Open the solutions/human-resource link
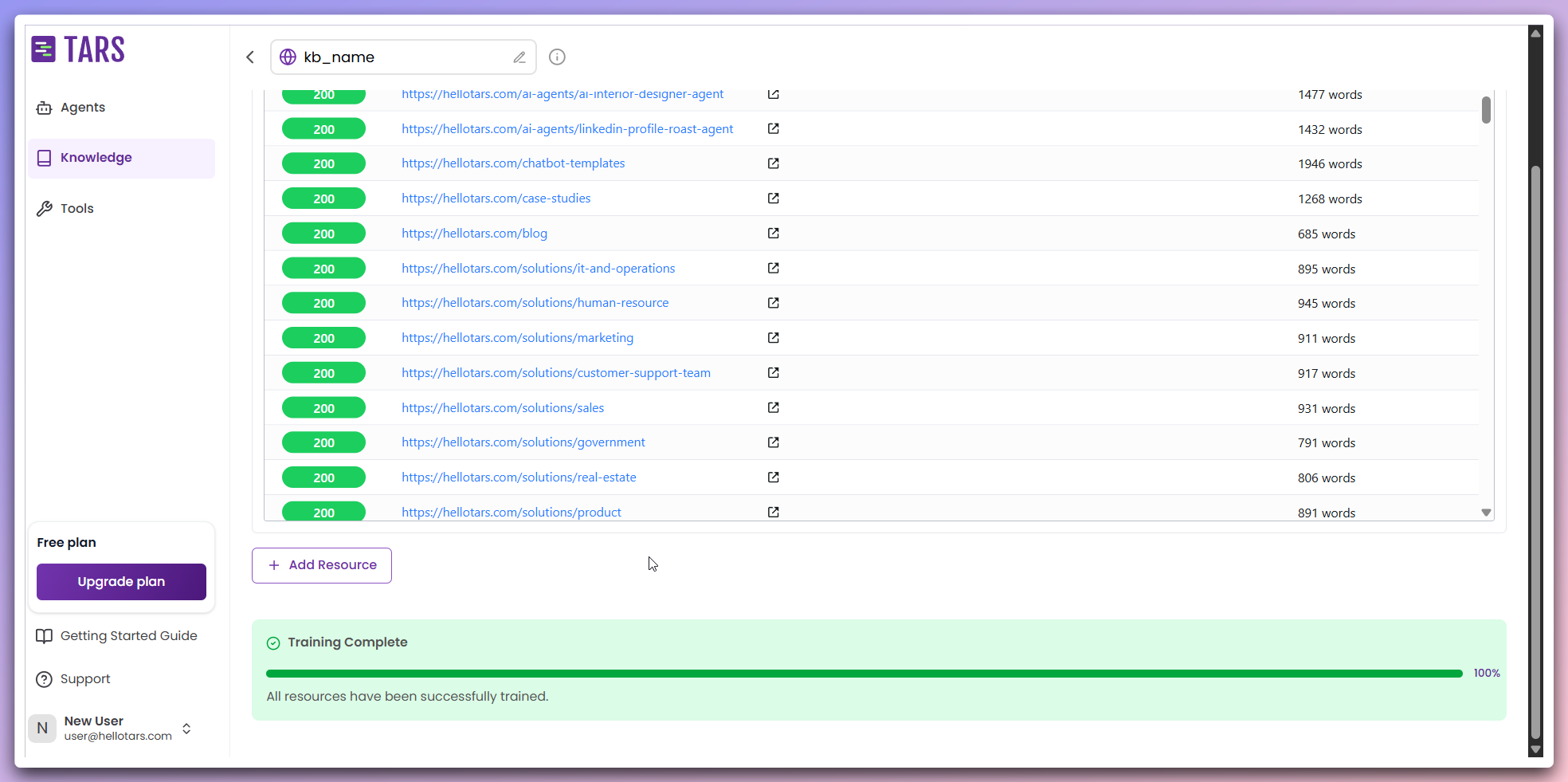The image size is (1568, 782). pyautogui.click(x=535, y=303)
